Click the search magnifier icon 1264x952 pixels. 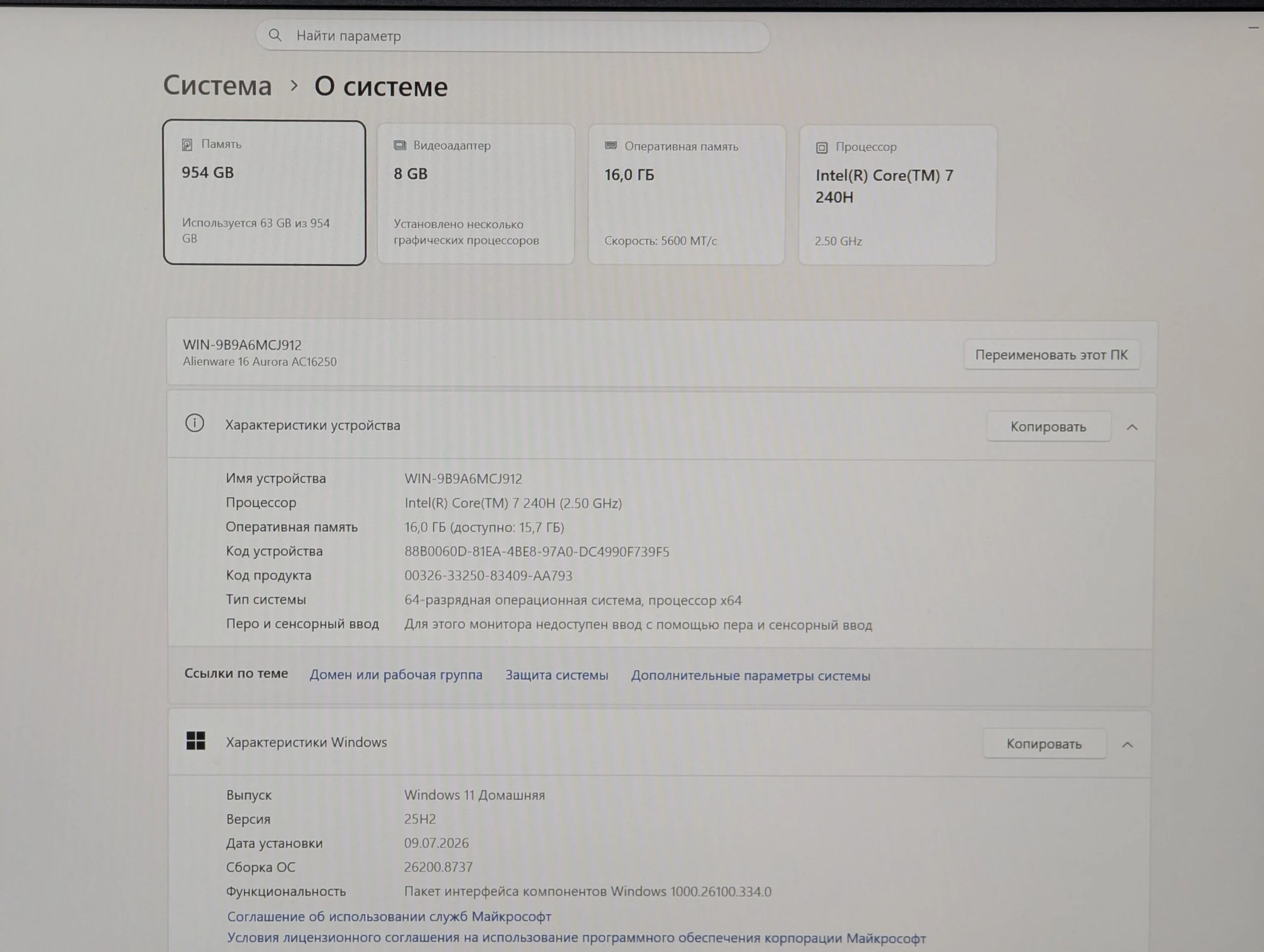[275, 35]
